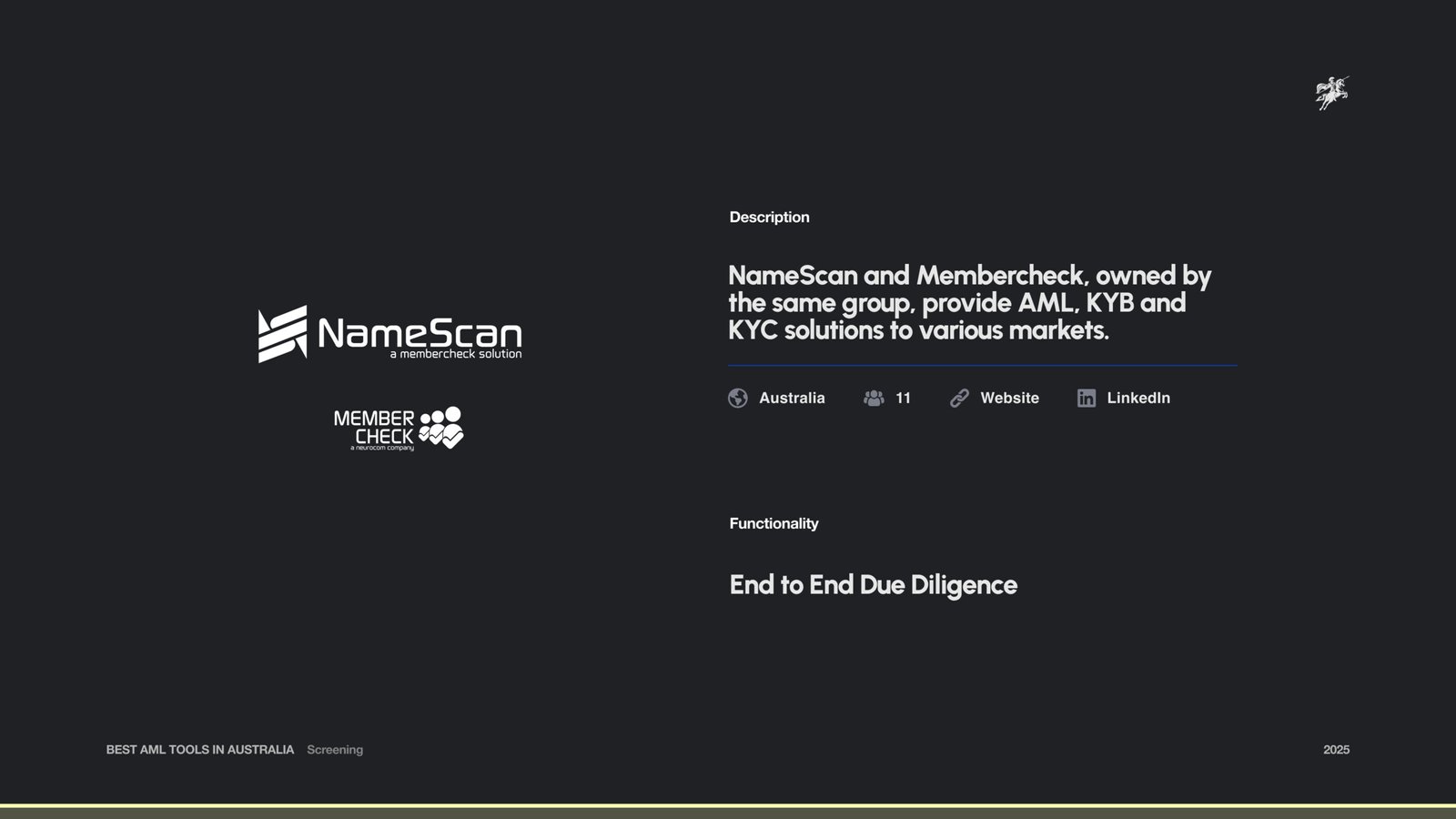Click the Member Check logo

click(x=399, y=429)
